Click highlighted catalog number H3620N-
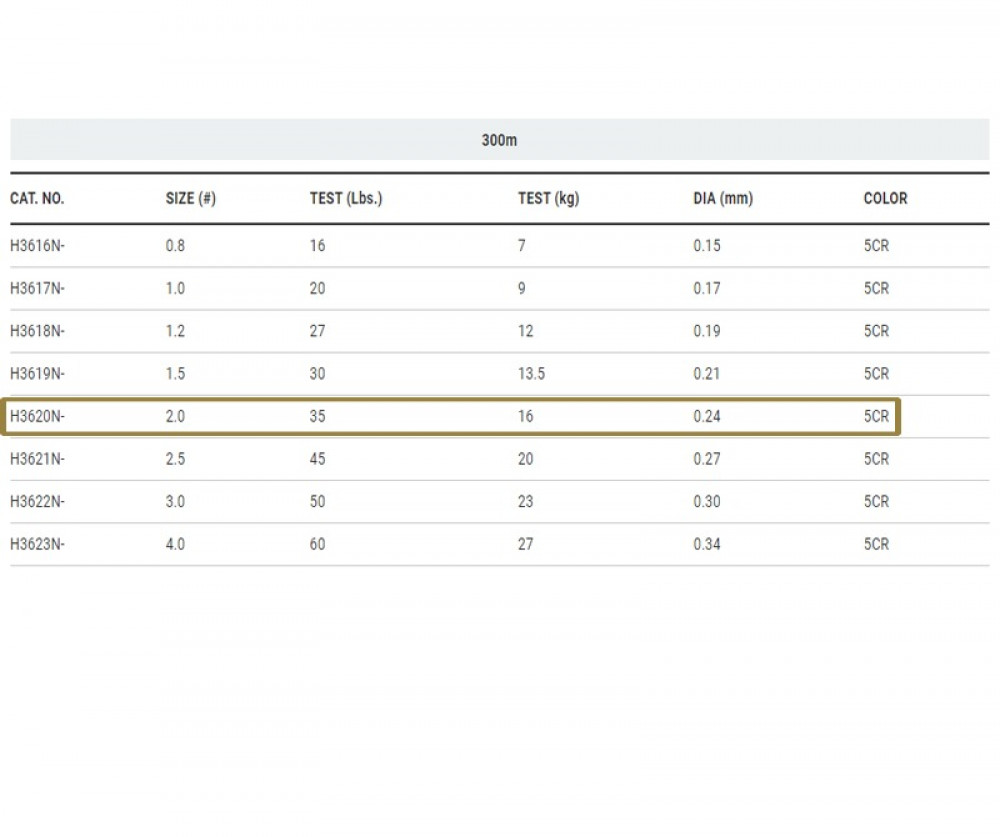This screenshot has height=837, width=1000. [37, 417]
